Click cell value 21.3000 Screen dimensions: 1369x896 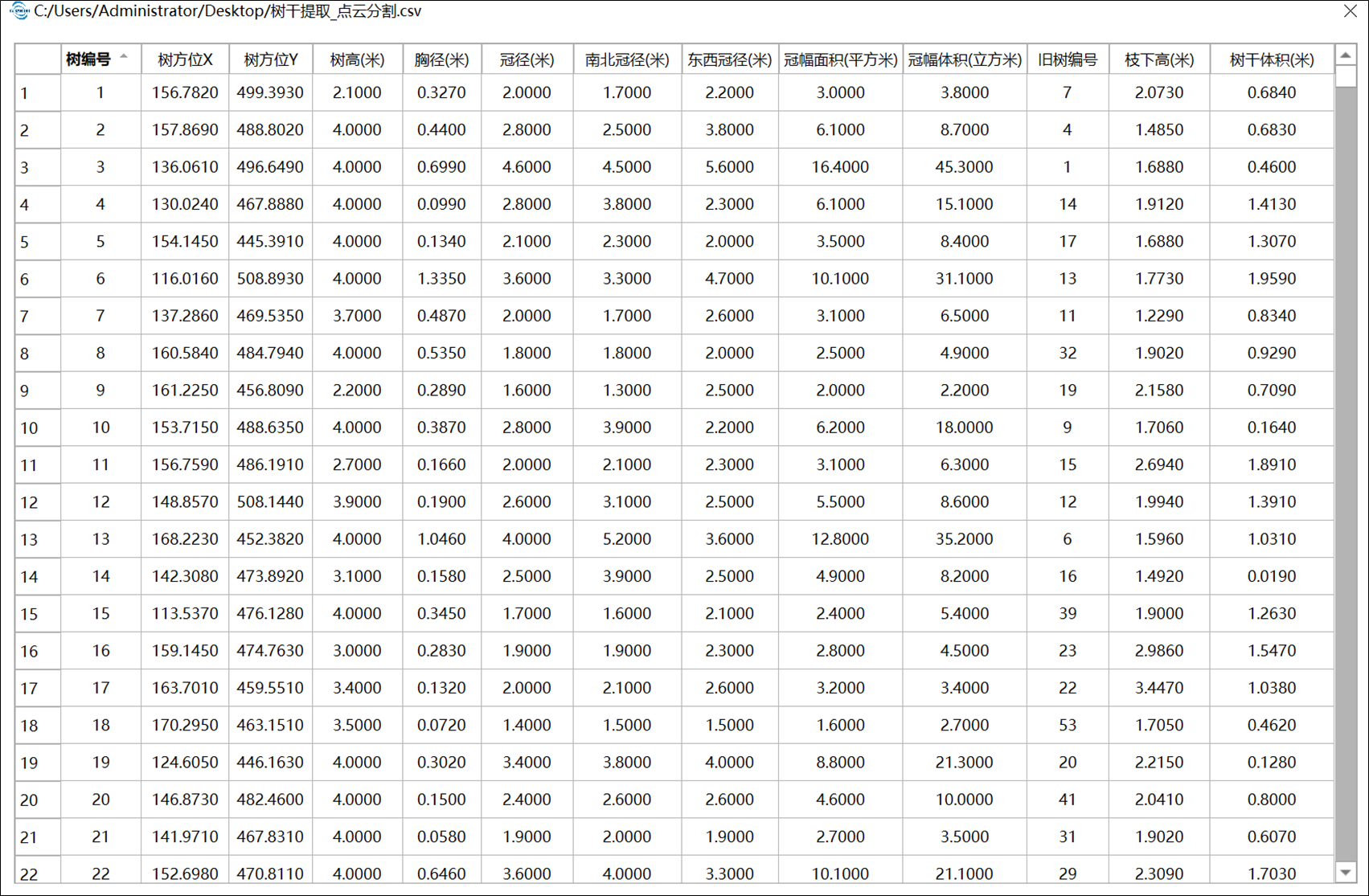point(965,763)
